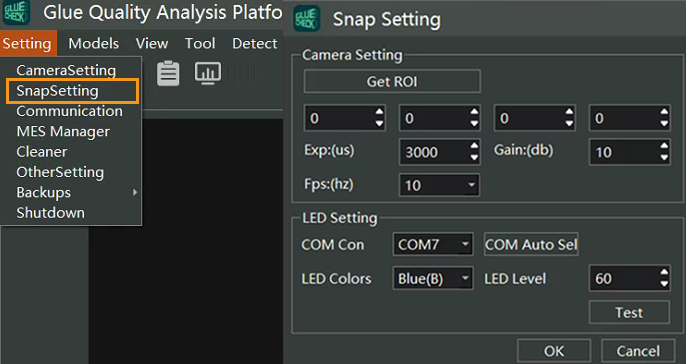
Task: Open the View menu
Action: pos(152,43)
